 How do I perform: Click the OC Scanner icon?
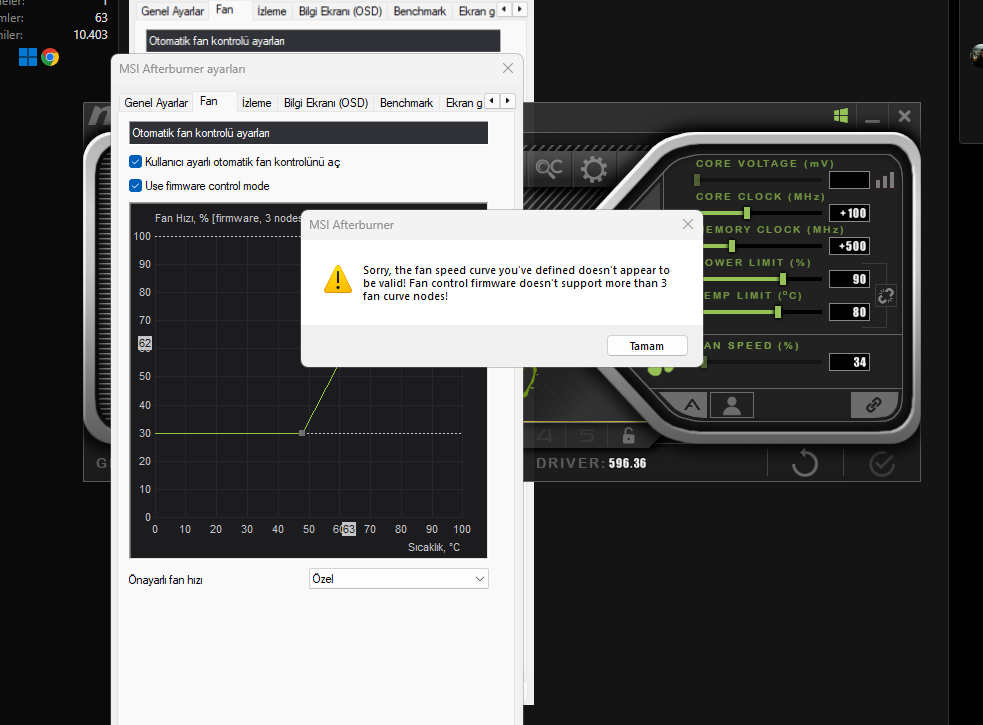549,168
